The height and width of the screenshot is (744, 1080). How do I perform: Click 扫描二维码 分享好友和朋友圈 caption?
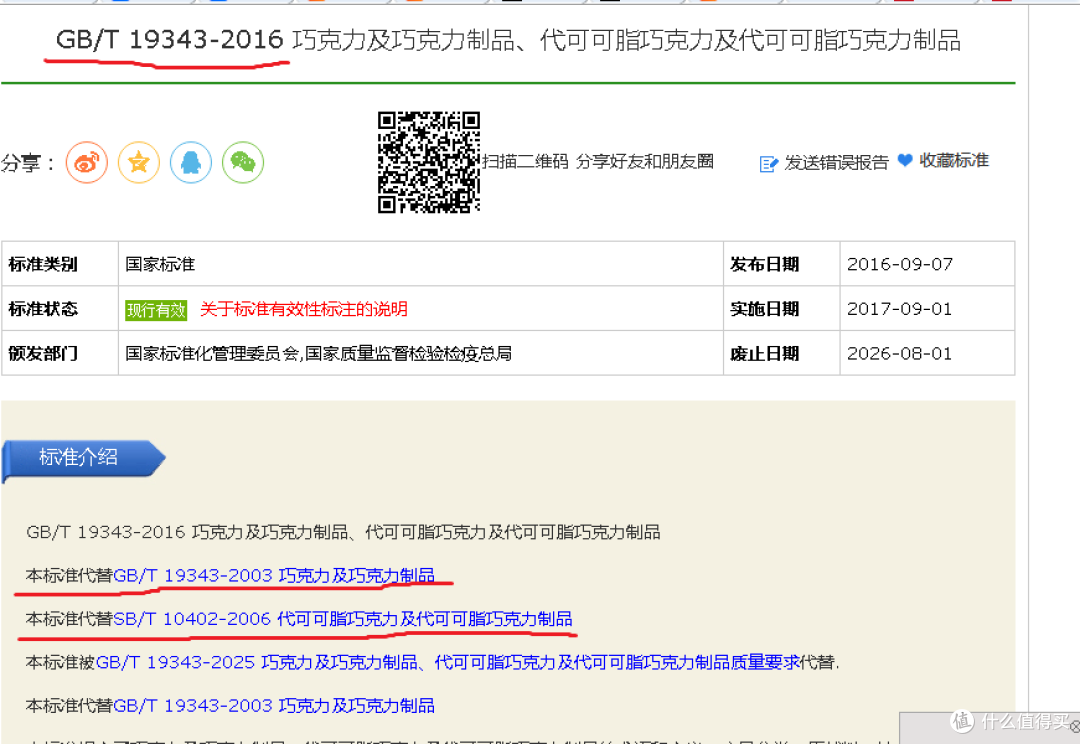point(598,162)
